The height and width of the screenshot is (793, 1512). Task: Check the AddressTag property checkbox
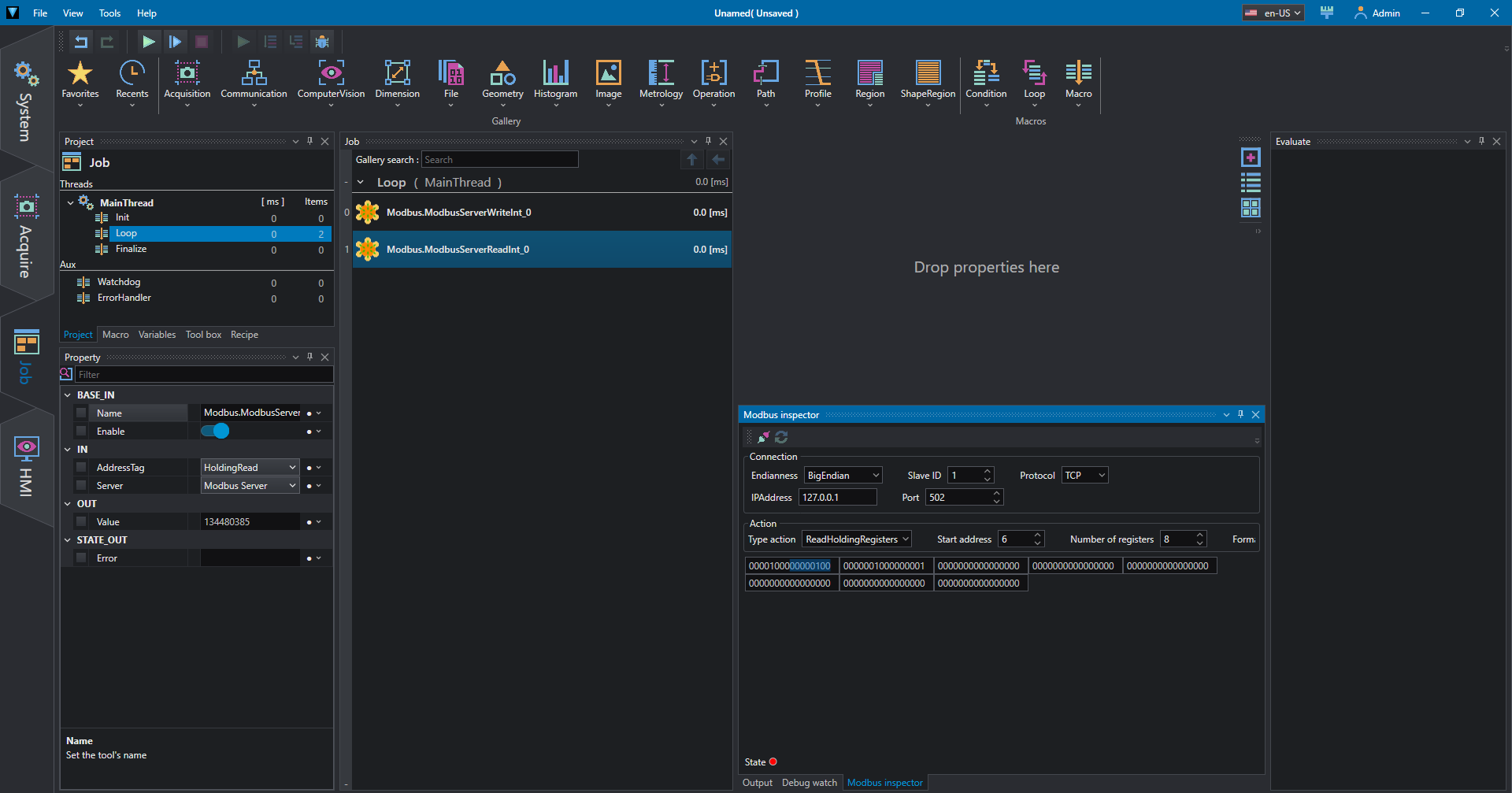(x=81, y=468)
